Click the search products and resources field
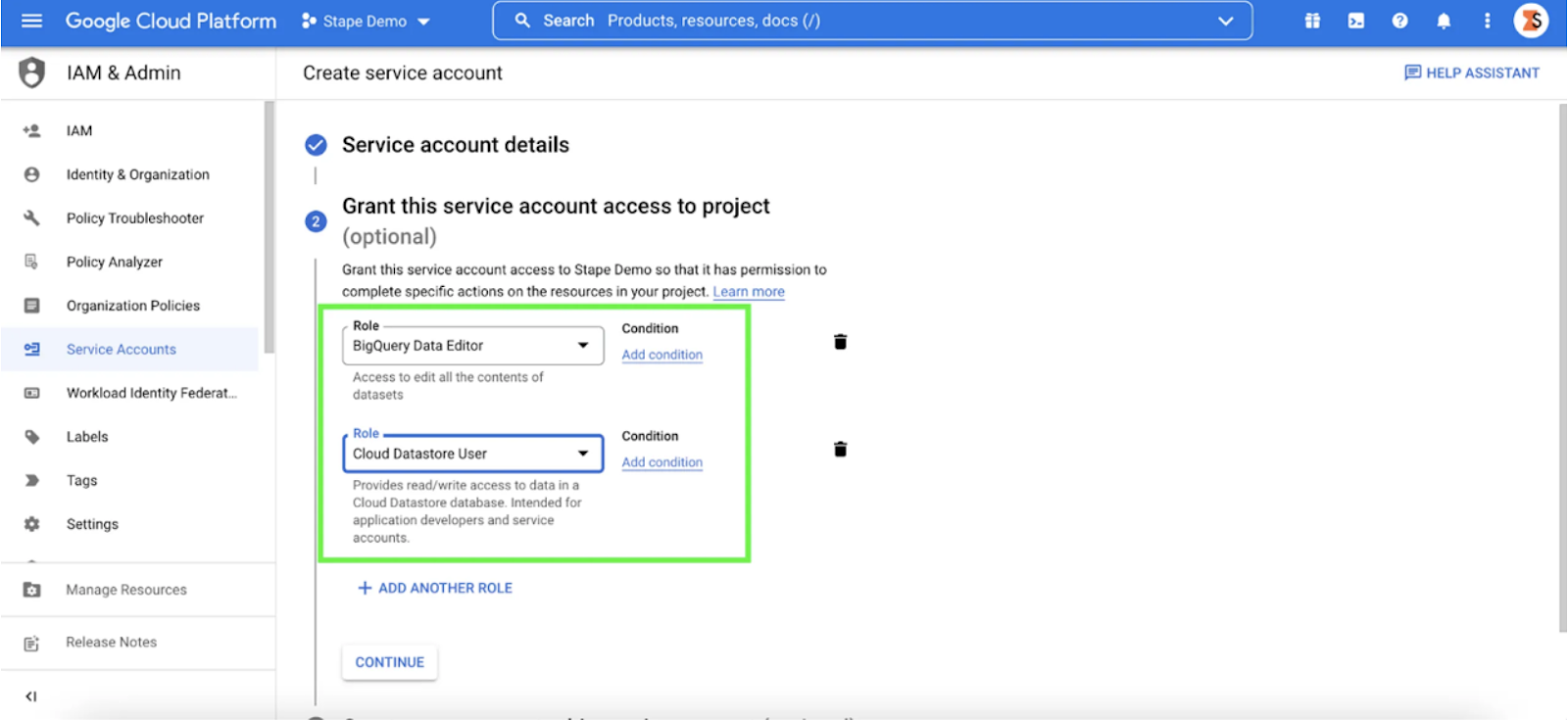The width and height of the screenshot is (1568, 720). [872, 21]
